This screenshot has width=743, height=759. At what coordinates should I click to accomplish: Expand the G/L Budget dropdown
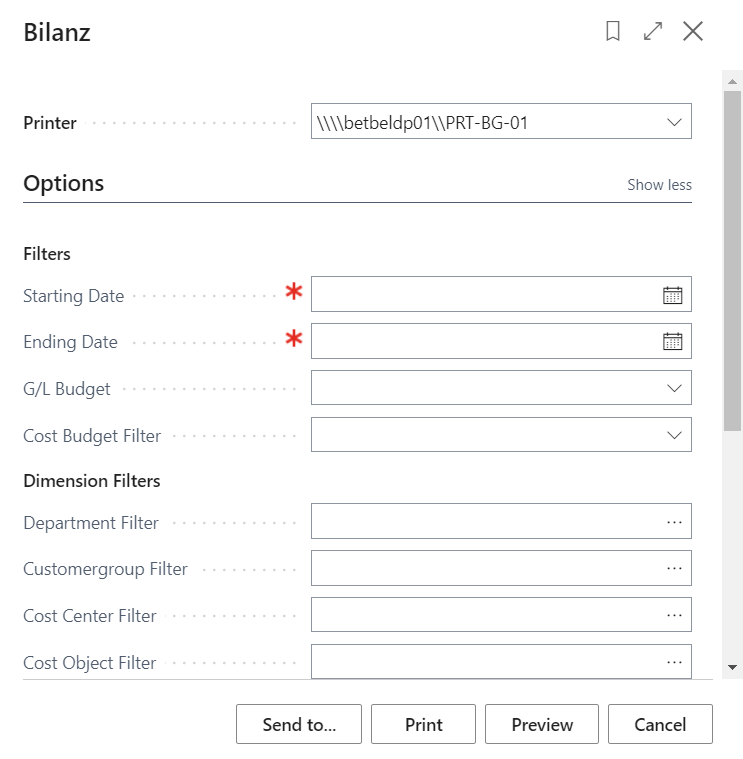click(x=674, y=388)
